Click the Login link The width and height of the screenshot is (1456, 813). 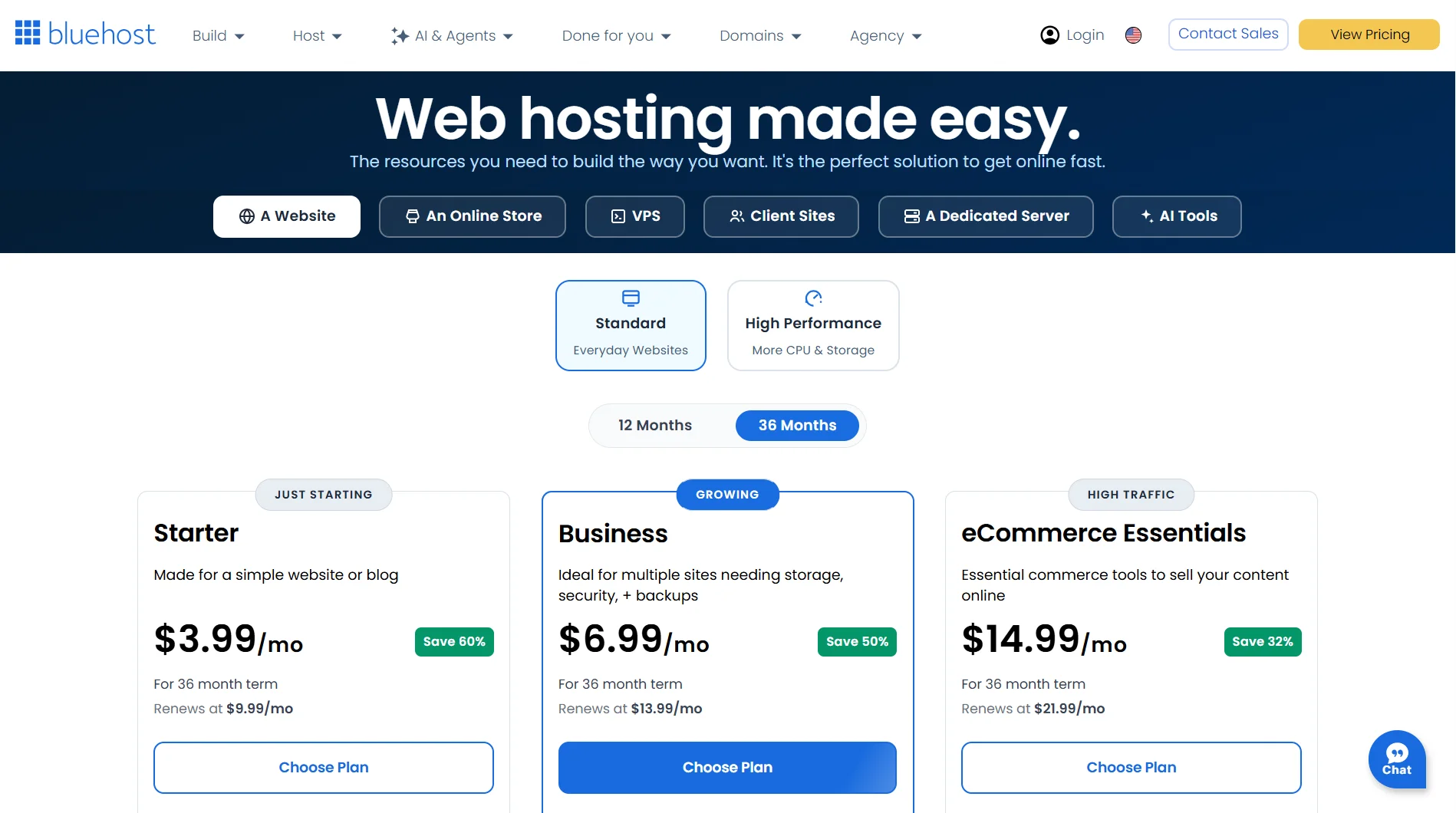(x=1072, y=35)
